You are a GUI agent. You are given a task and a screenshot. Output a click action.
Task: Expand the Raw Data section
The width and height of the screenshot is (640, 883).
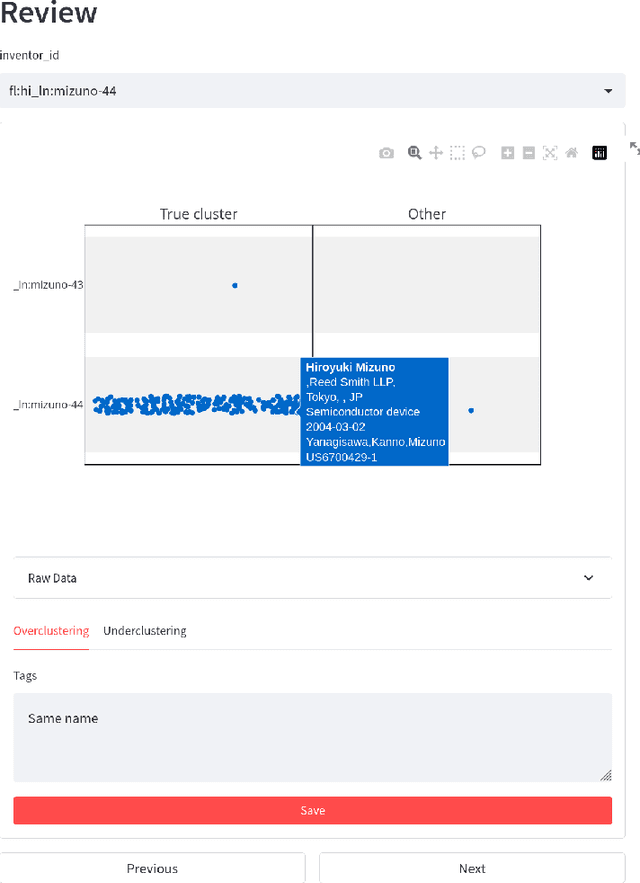312,578
